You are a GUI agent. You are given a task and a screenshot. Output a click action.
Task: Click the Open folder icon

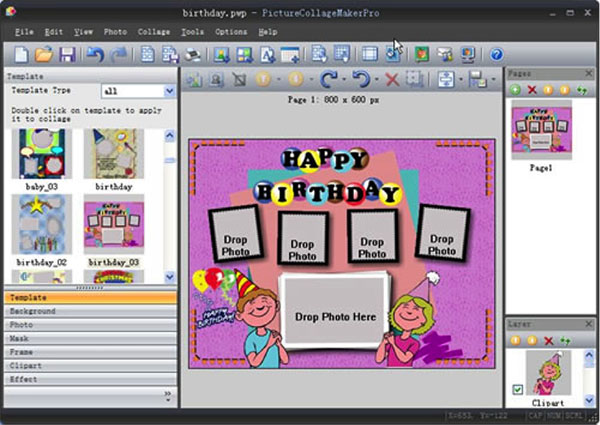pos(44,54)
